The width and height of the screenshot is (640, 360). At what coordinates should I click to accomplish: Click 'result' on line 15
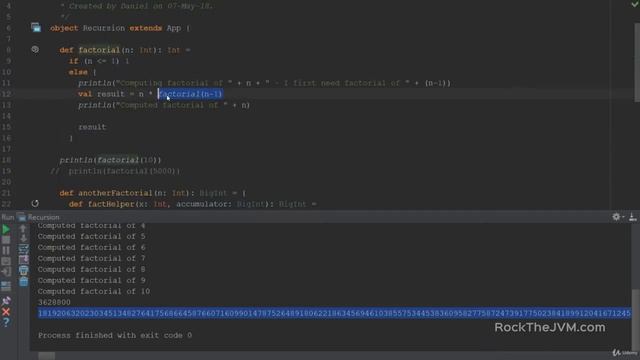click(92, 127)
